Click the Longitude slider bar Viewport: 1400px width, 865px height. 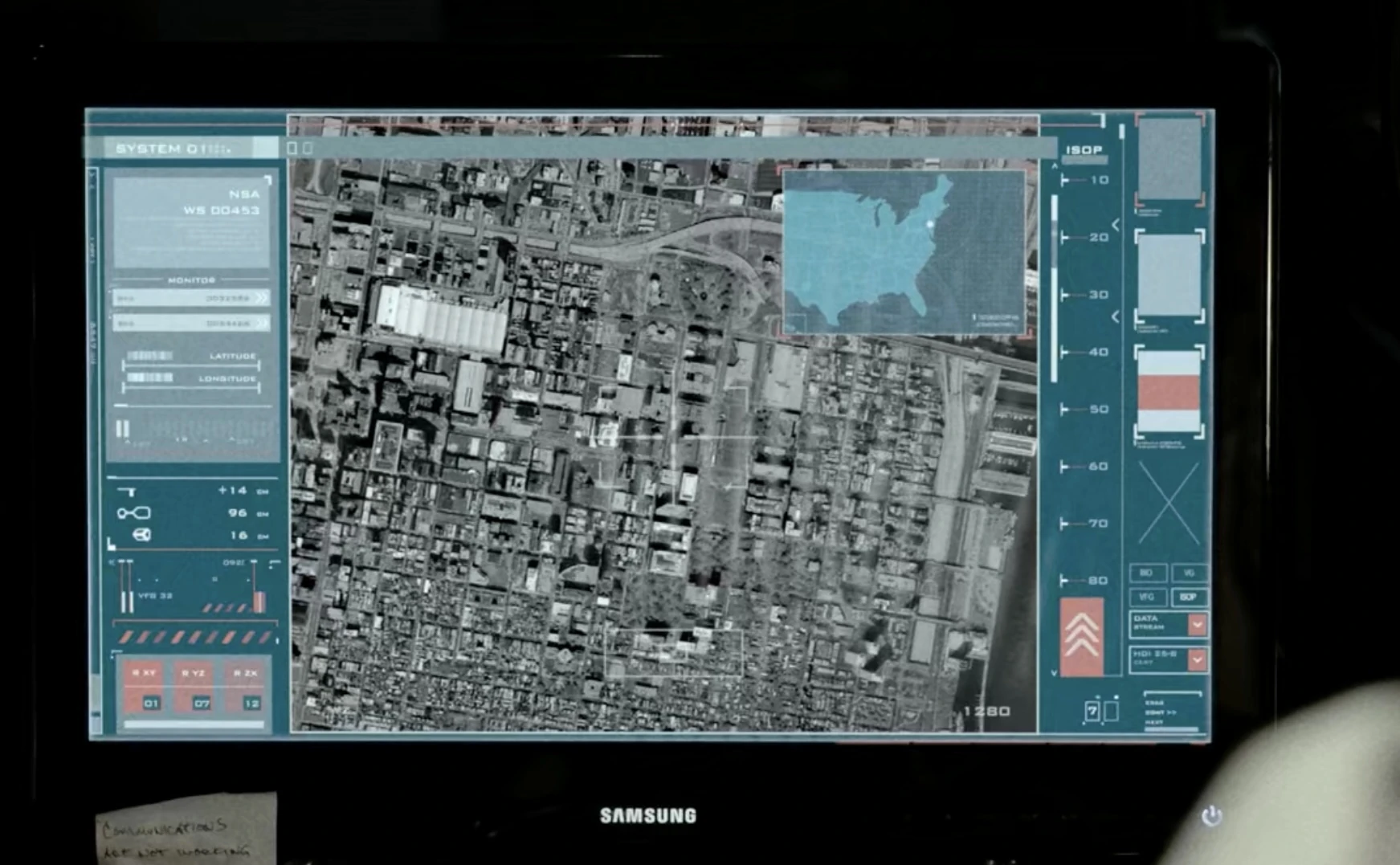tap(191, 389)
